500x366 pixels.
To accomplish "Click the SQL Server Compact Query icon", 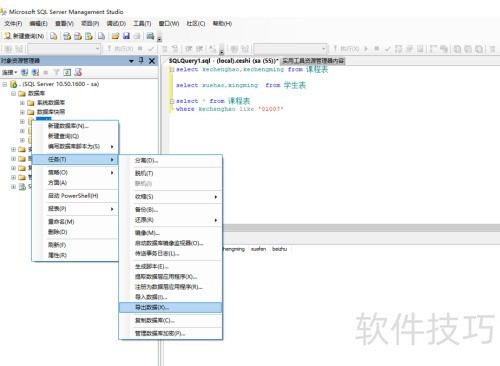I will pos(101,36).
